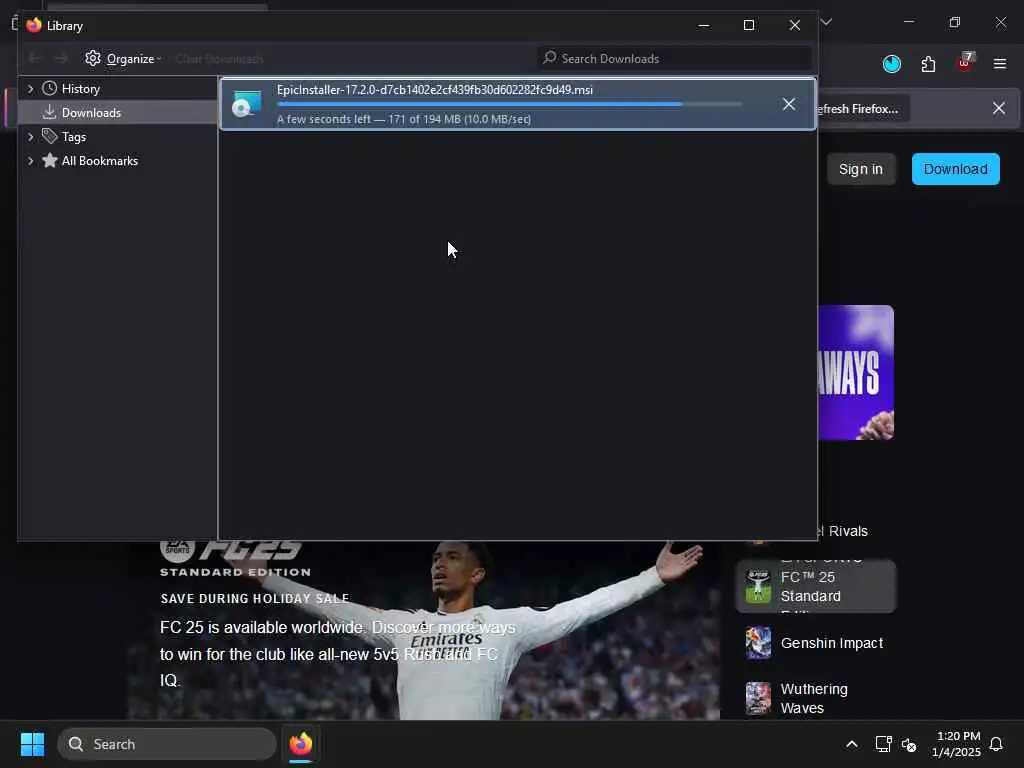
Task: Select History in the sidebar
Action: 80,89
